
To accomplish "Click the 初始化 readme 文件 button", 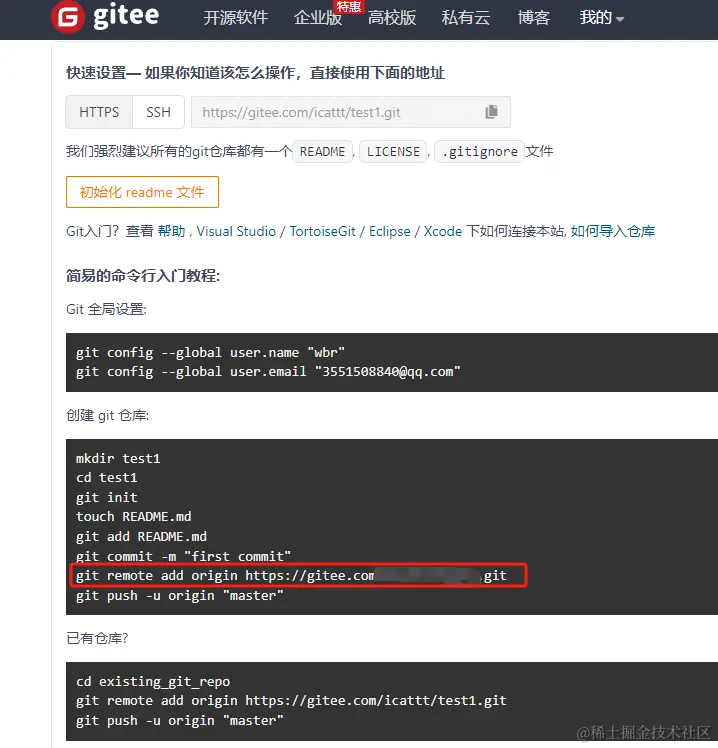I will pos(142,192).
